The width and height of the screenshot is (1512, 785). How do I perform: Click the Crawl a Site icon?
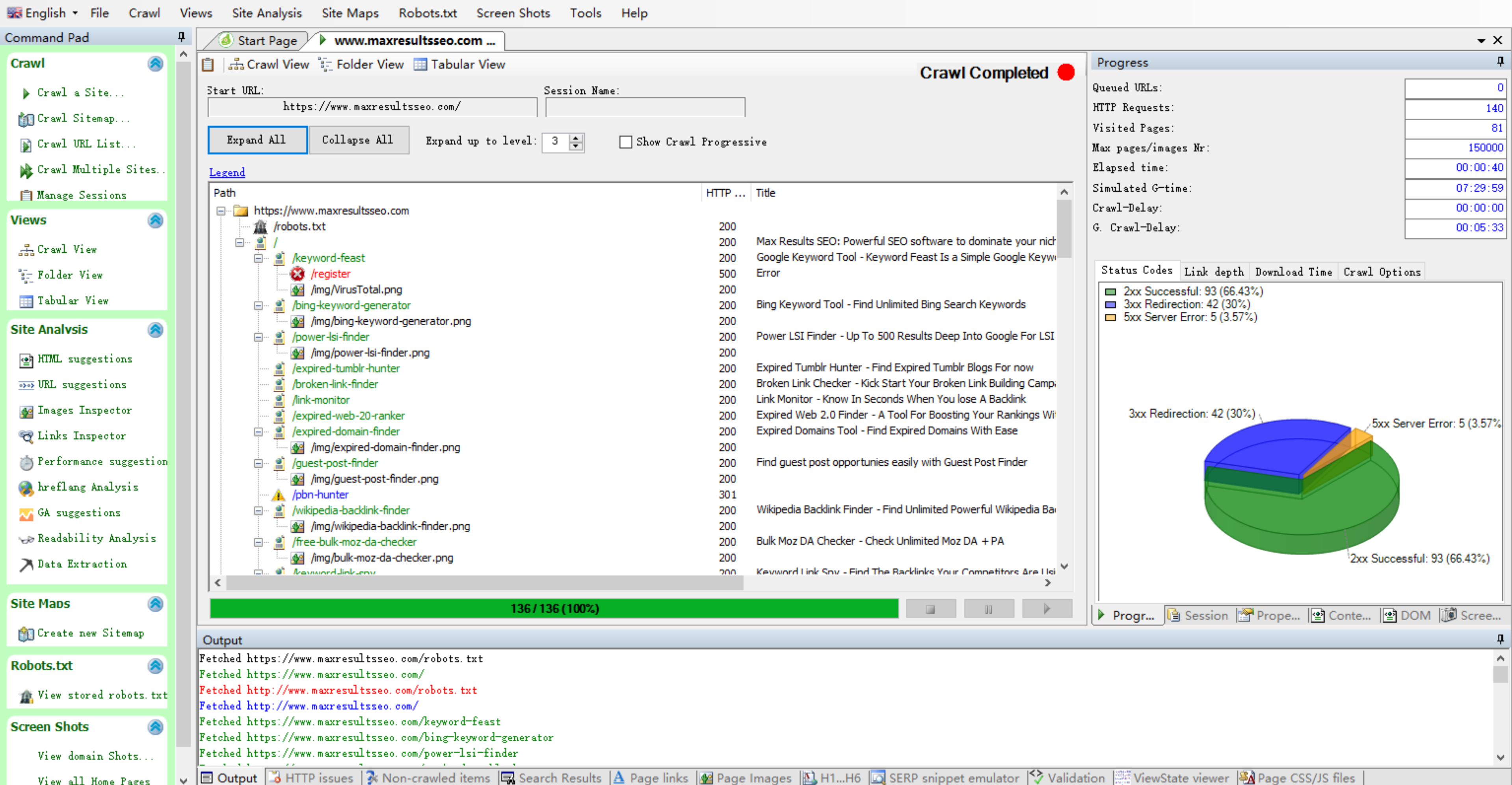[x=26, y=93]
